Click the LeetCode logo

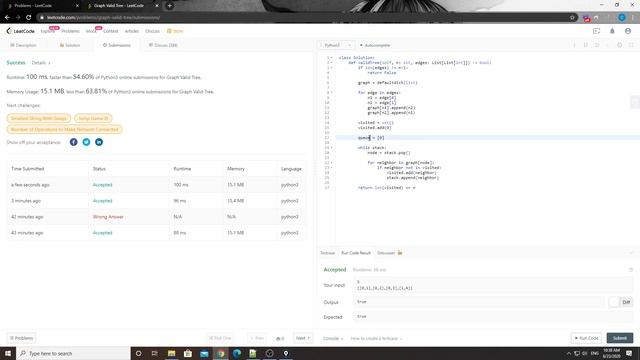(x=20, y=31)
